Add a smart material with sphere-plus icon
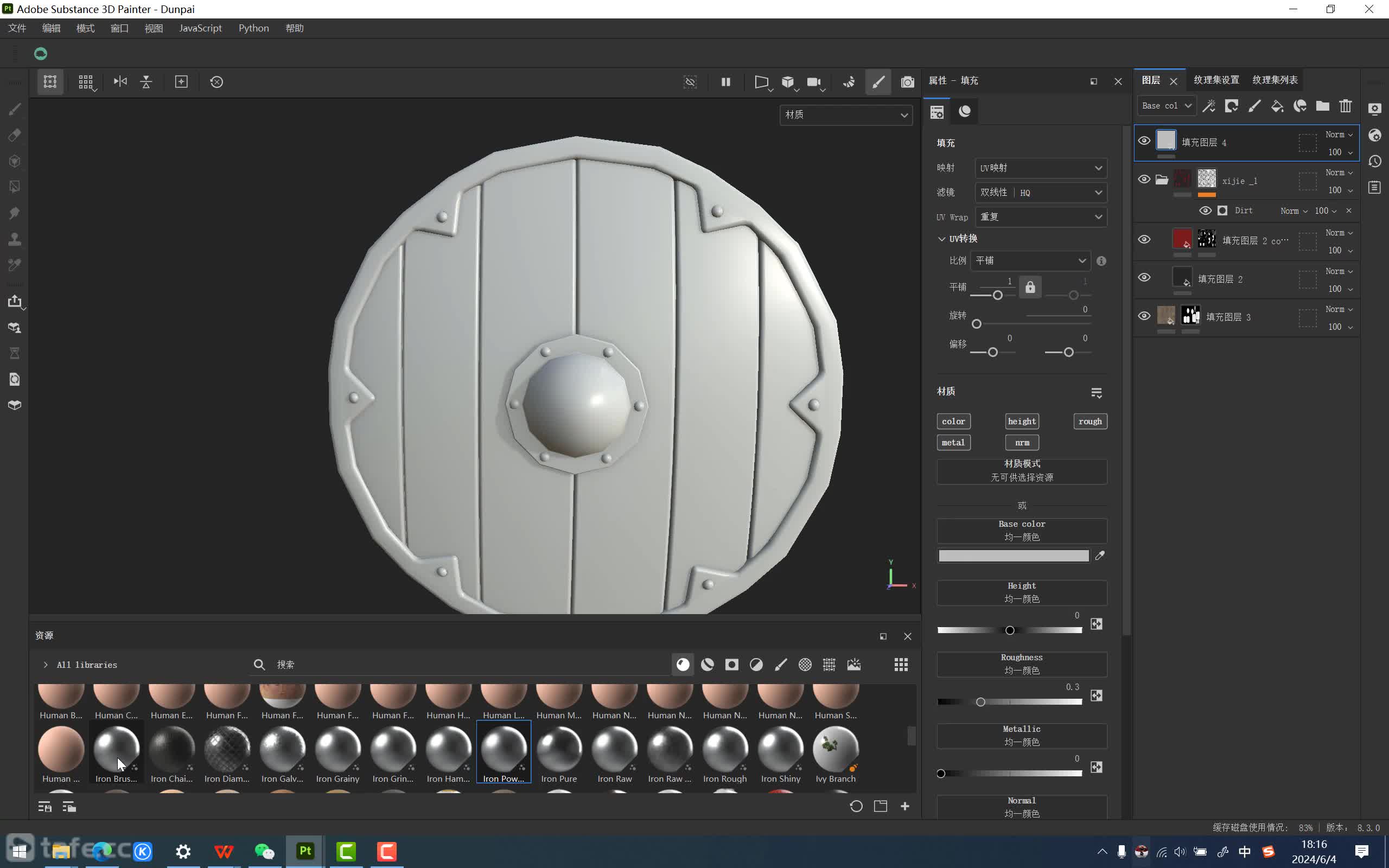 pyautogui.click(x=1300, y=106)
